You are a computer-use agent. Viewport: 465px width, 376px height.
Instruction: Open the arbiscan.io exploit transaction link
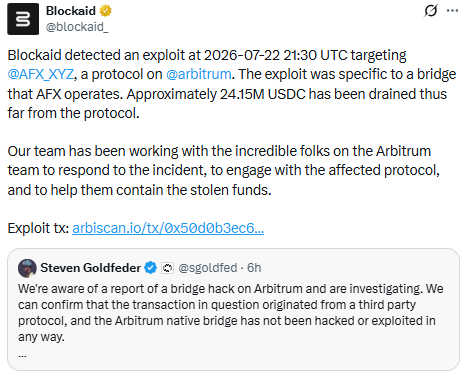point(168,228)
